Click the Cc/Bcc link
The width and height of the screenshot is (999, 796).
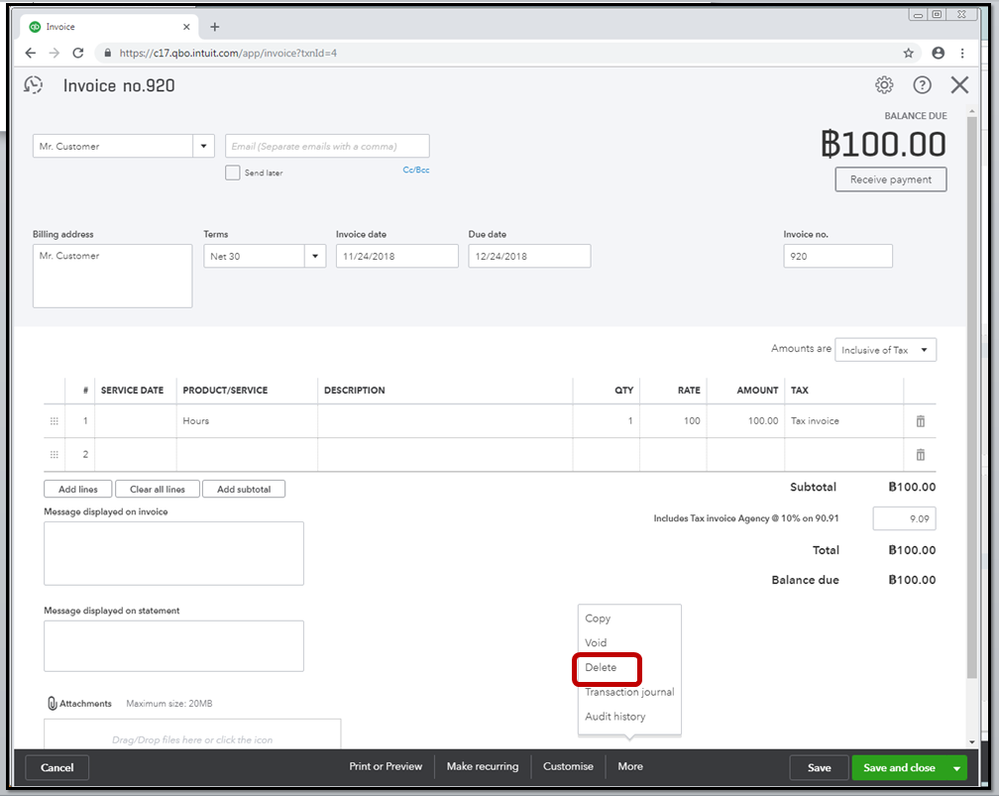416,170
